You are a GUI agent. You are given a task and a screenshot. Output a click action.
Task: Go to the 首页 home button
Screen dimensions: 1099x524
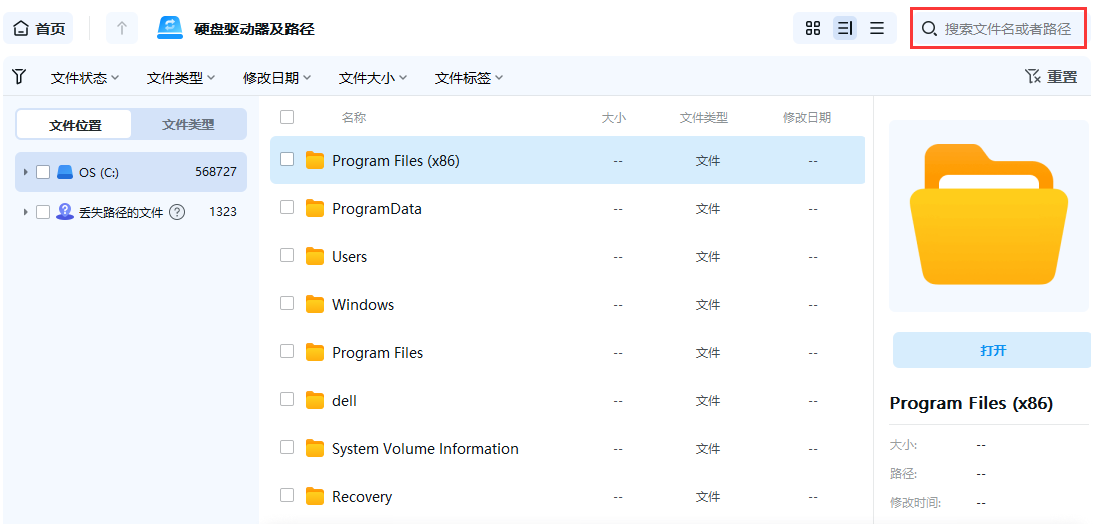pyautogui.click(x=40, y=28)
